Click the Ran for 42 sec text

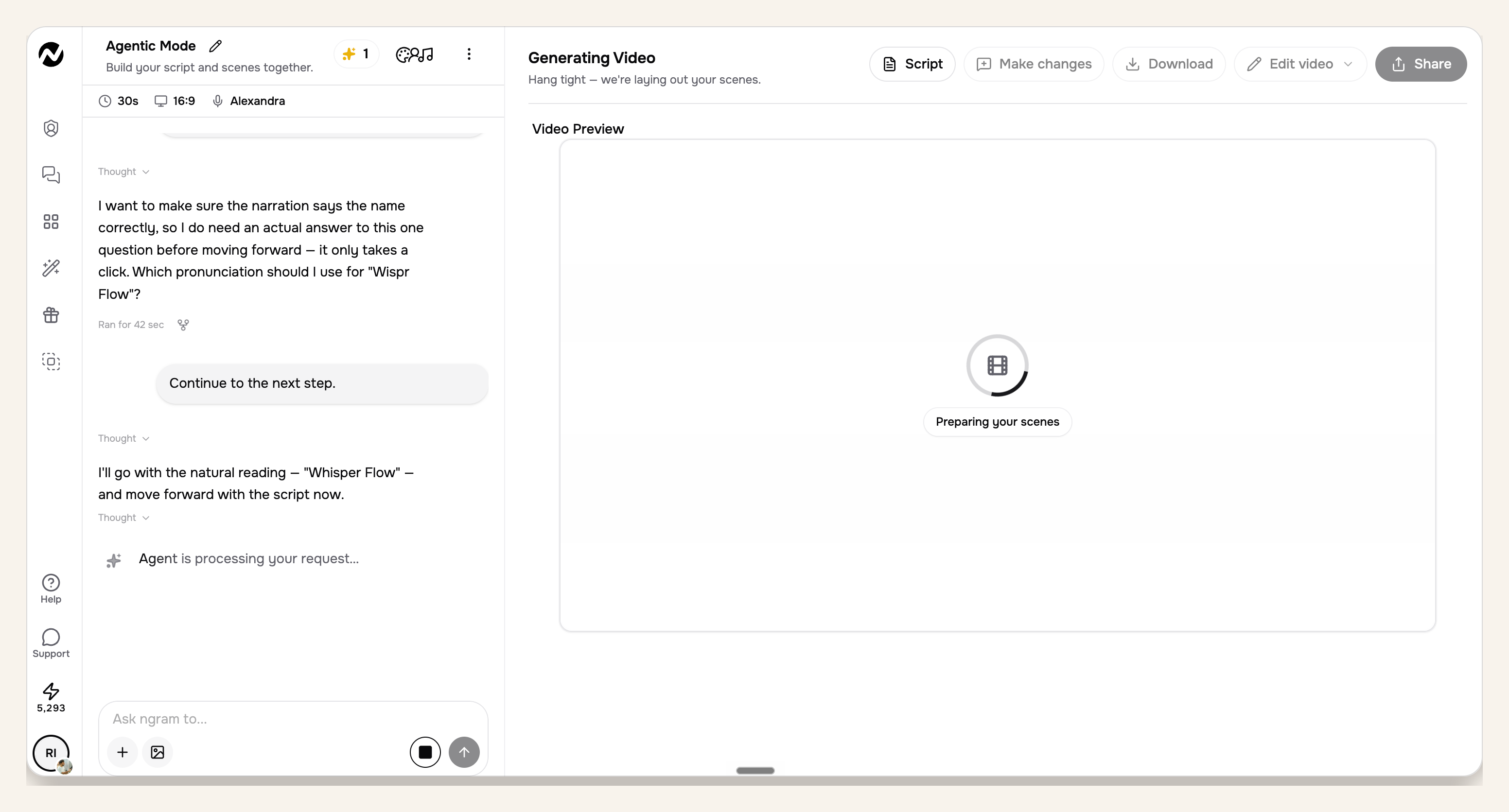coord(131,324)
